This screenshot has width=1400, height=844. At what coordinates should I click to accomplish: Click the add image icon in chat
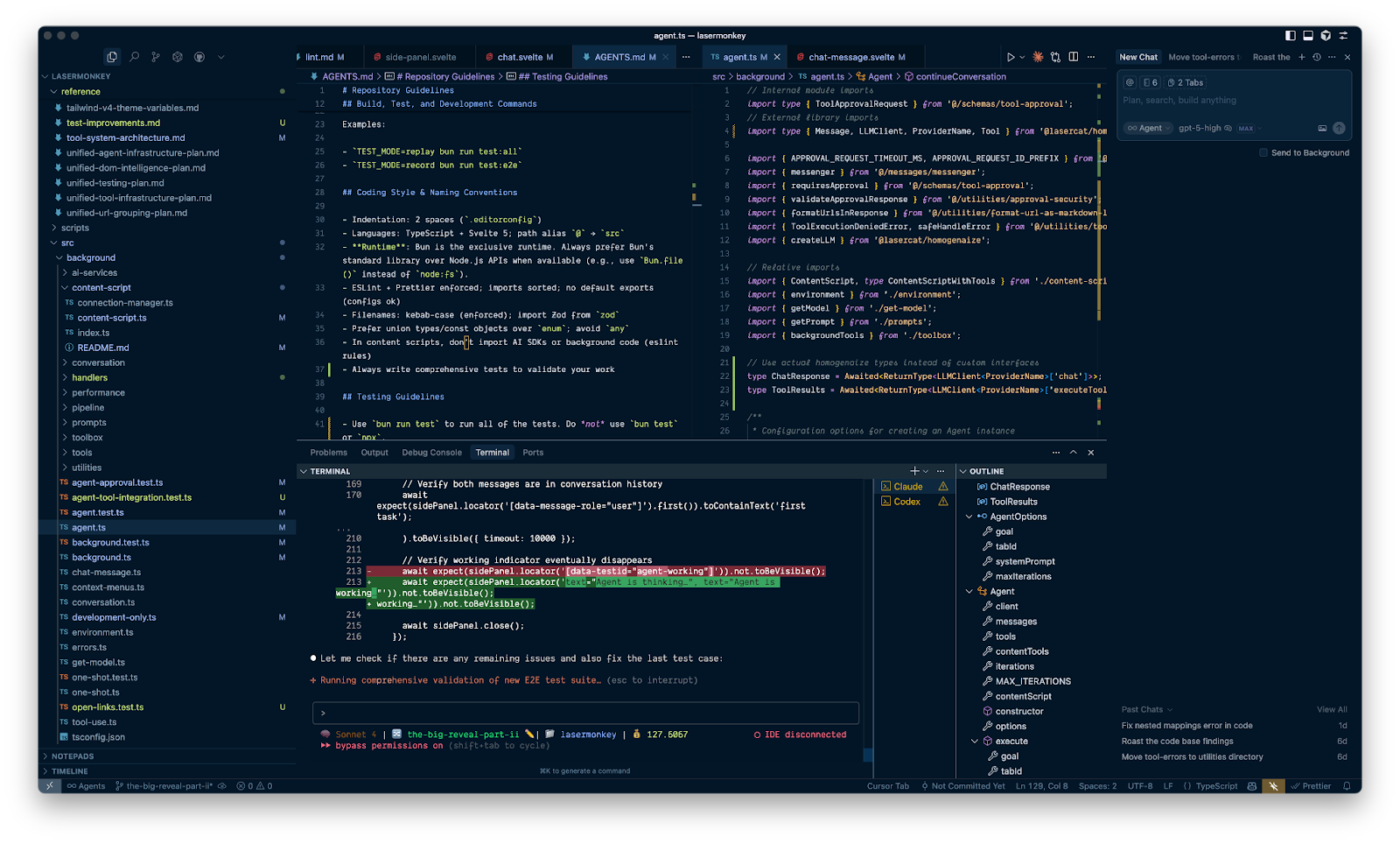[1322, 128]
